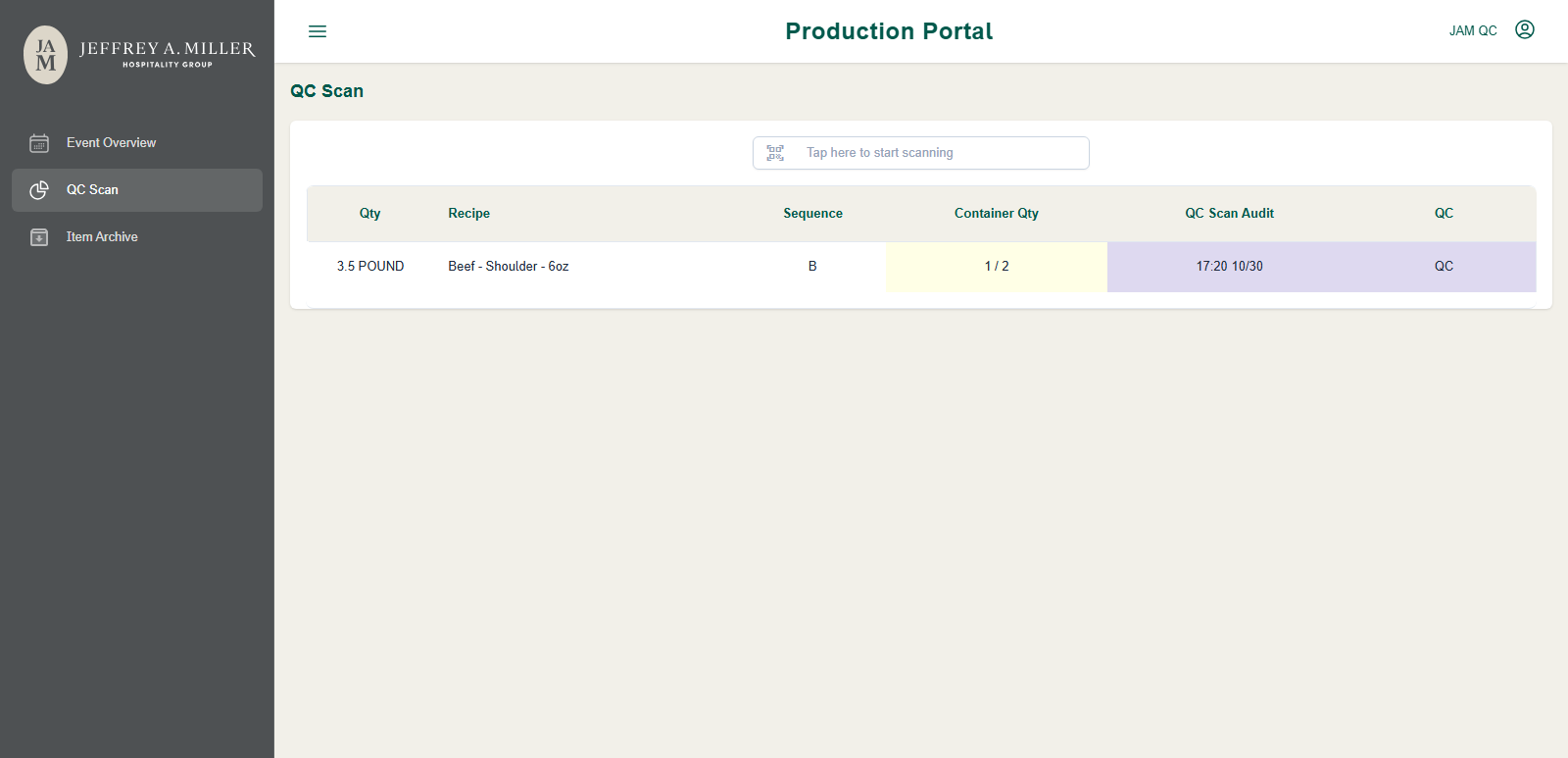This screenshot has height=758, width=1568.
Task: Tap the start scanning input field
Action: point(921,153)
